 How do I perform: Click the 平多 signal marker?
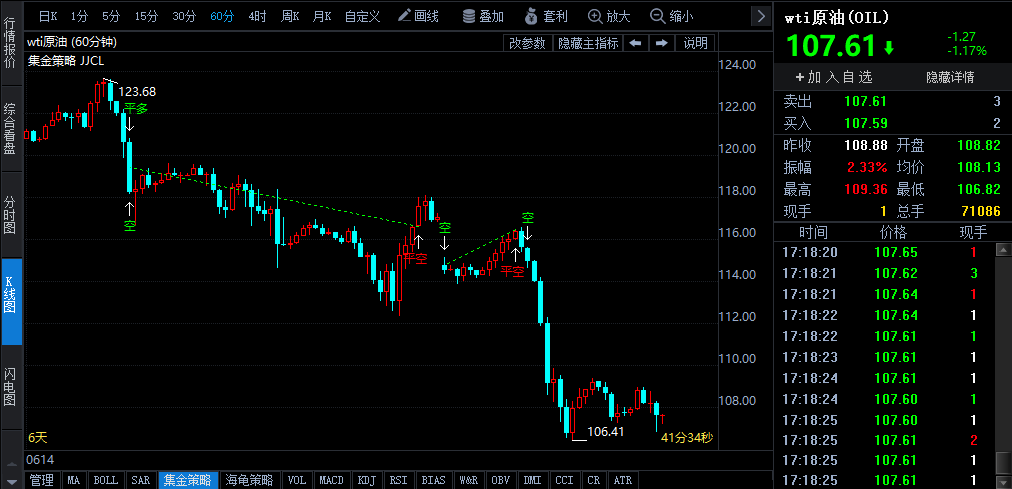136,108
